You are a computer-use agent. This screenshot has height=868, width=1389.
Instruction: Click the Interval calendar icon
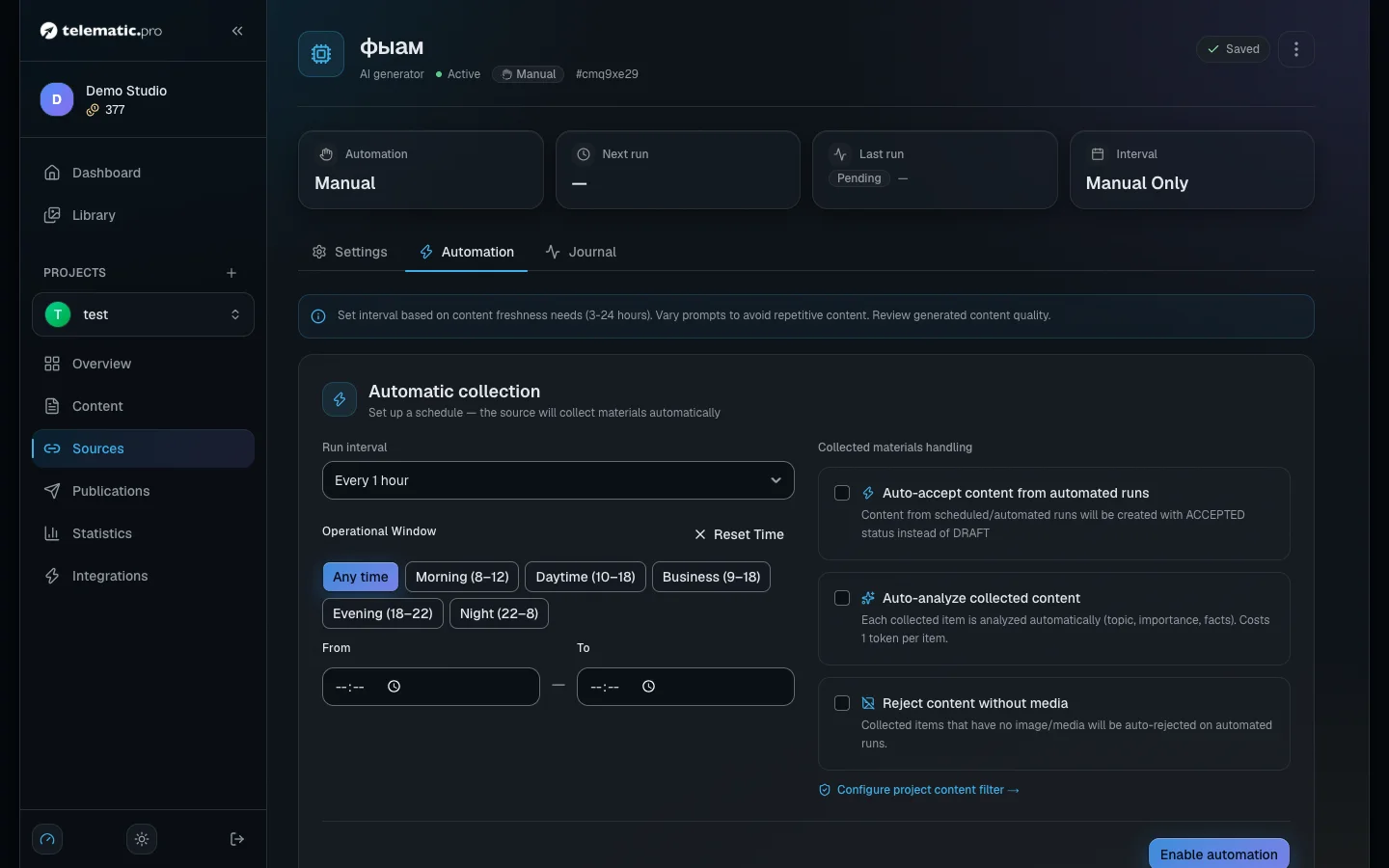[1098, 154]
